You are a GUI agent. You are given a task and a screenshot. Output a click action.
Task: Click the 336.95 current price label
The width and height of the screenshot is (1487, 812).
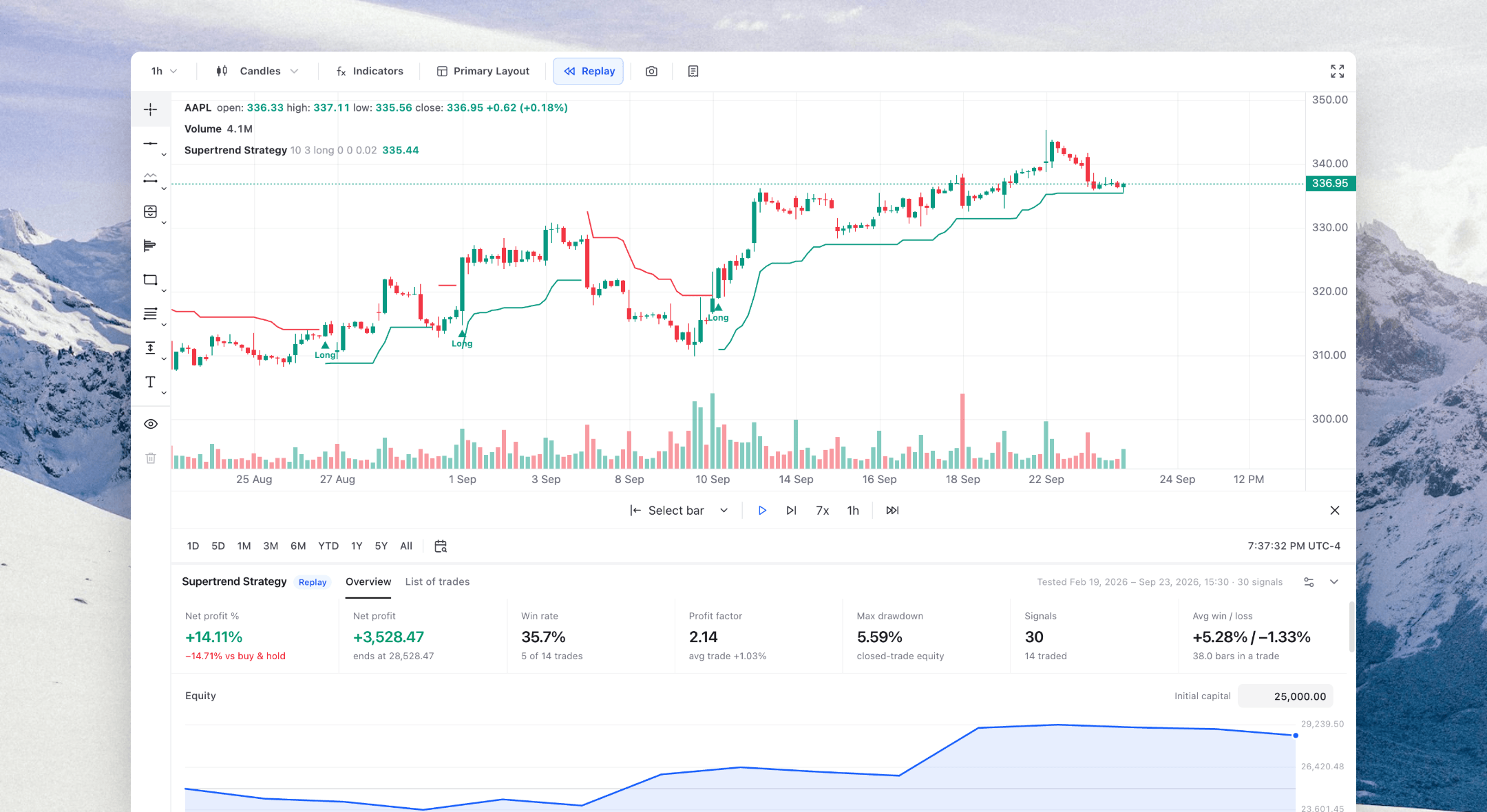(1330, 183)
